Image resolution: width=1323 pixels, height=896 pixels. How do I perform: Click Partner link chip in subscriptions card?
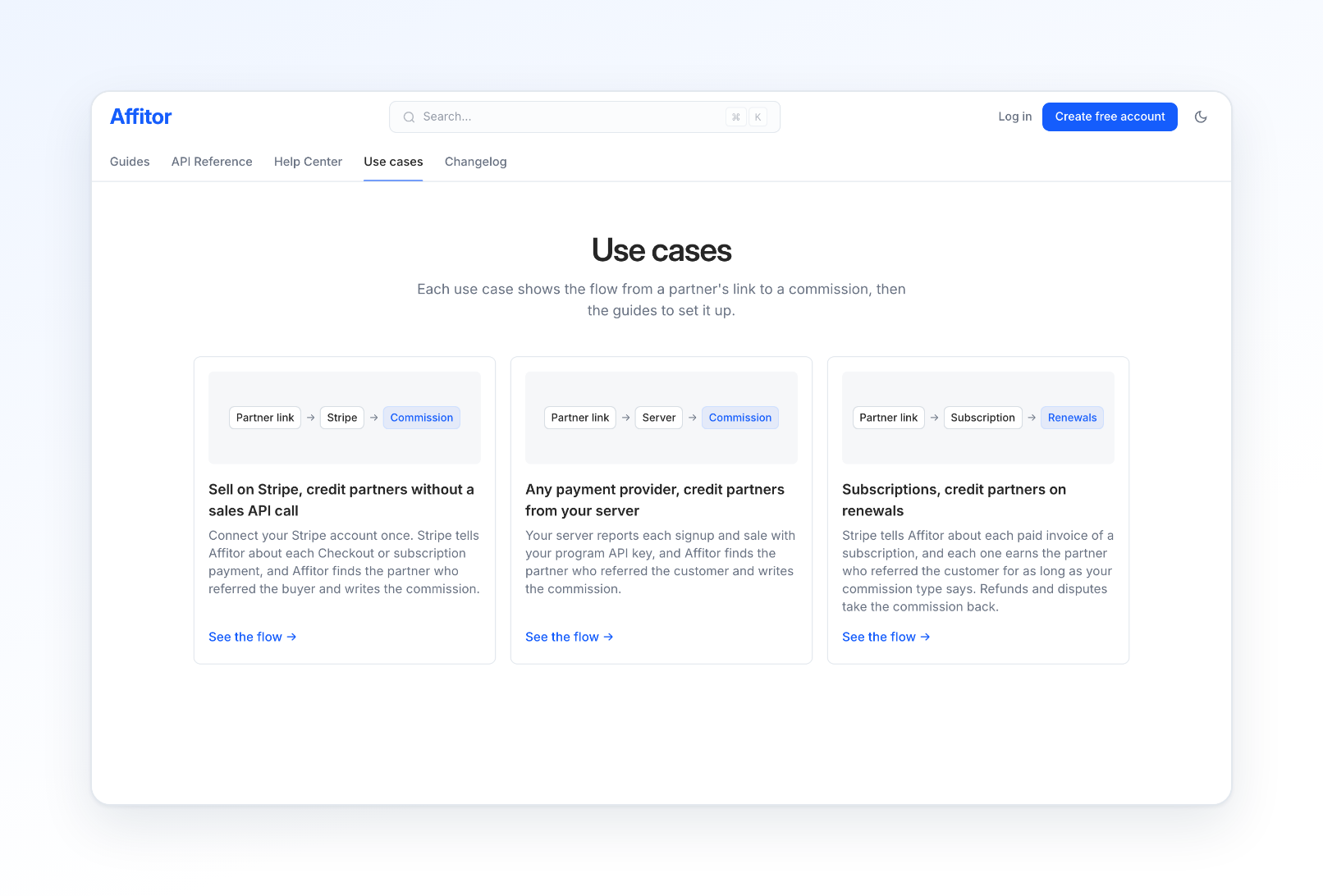tap(889, 418)
